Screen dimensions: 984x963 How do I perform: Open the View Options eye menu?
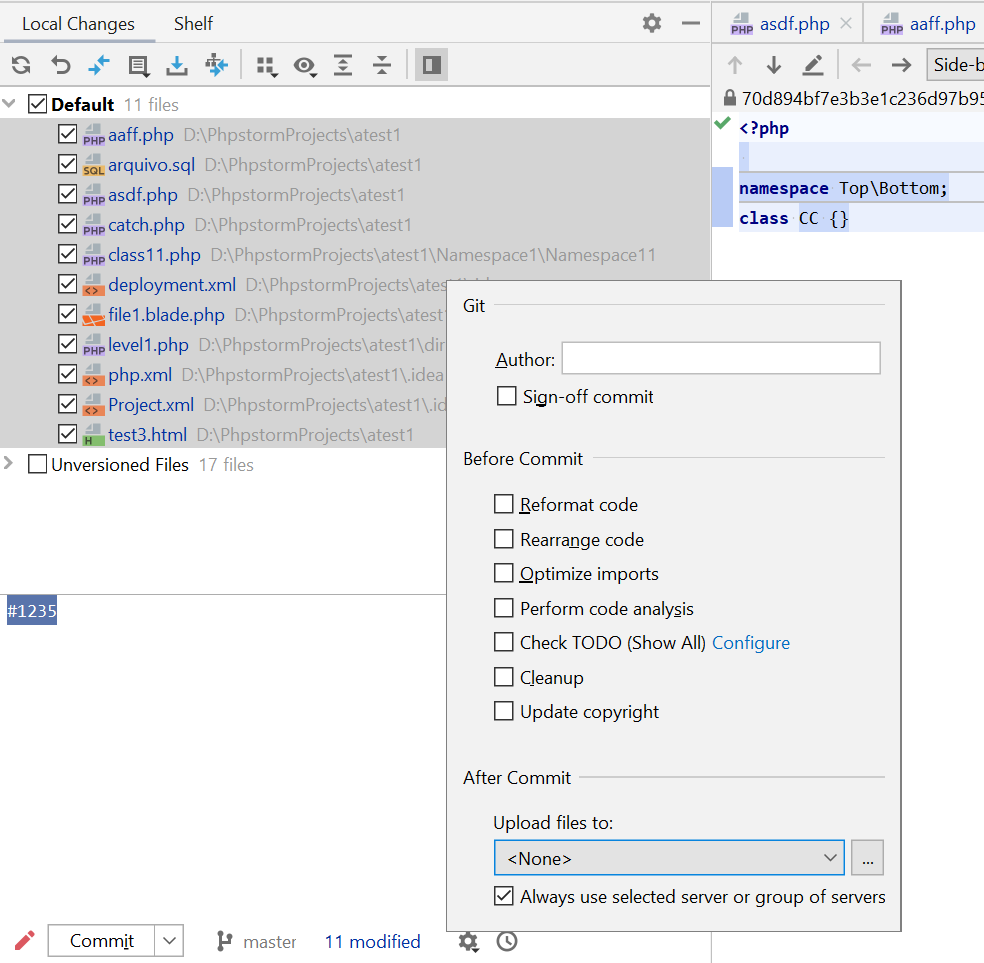tap(305, 65)
